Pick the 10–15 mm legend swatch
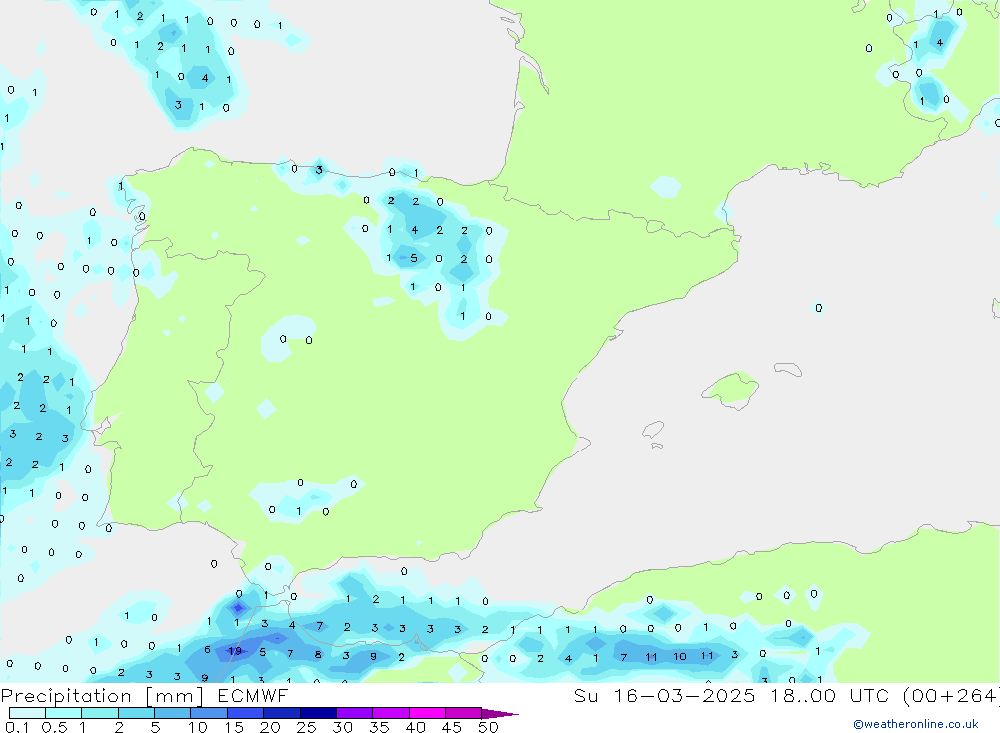The width and height of the screenshot is (1000, 733). pyautogui.click(x=209, y=713)
